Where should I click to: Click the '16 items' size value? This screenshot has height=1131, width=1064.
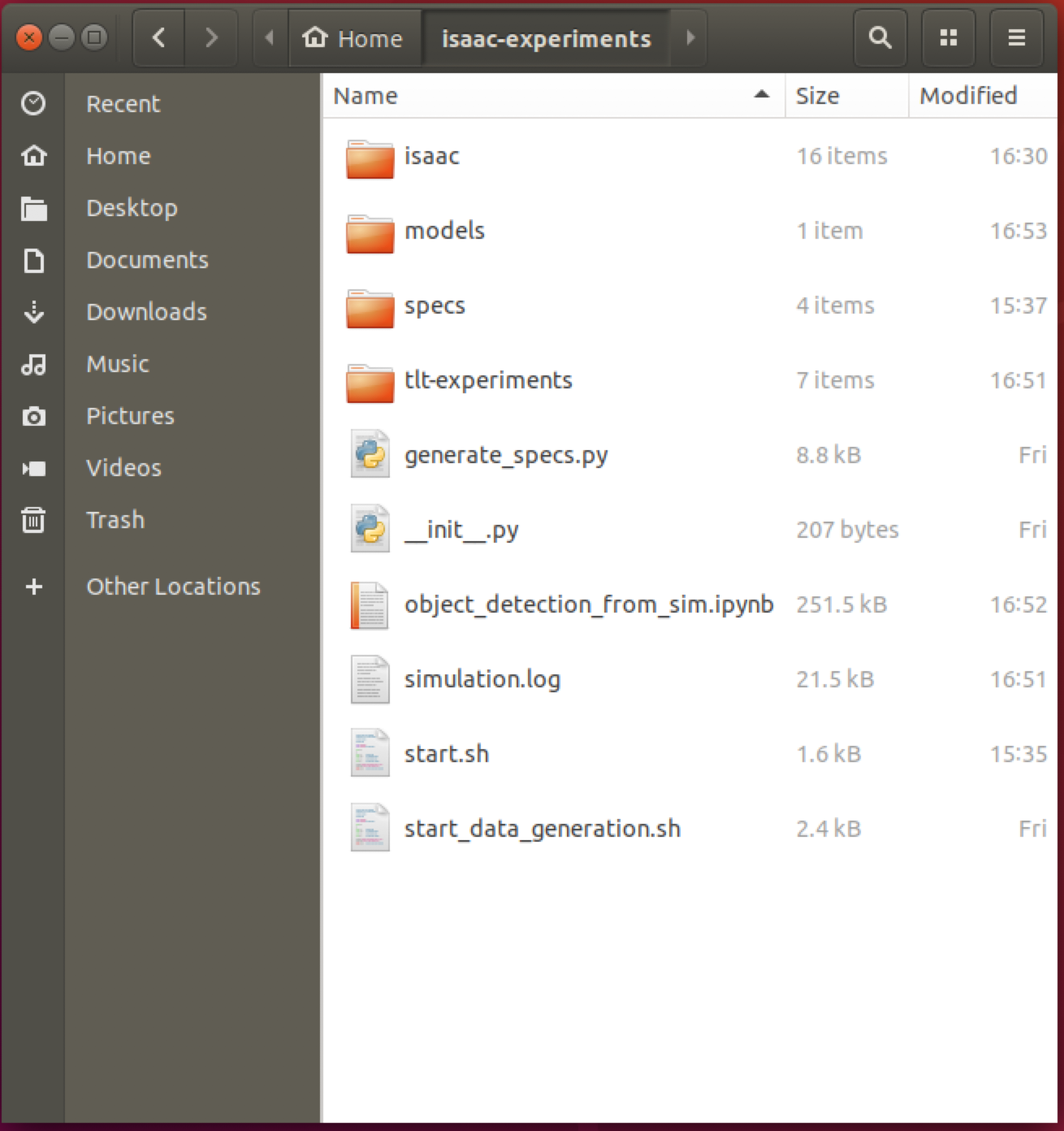[841, 156]
